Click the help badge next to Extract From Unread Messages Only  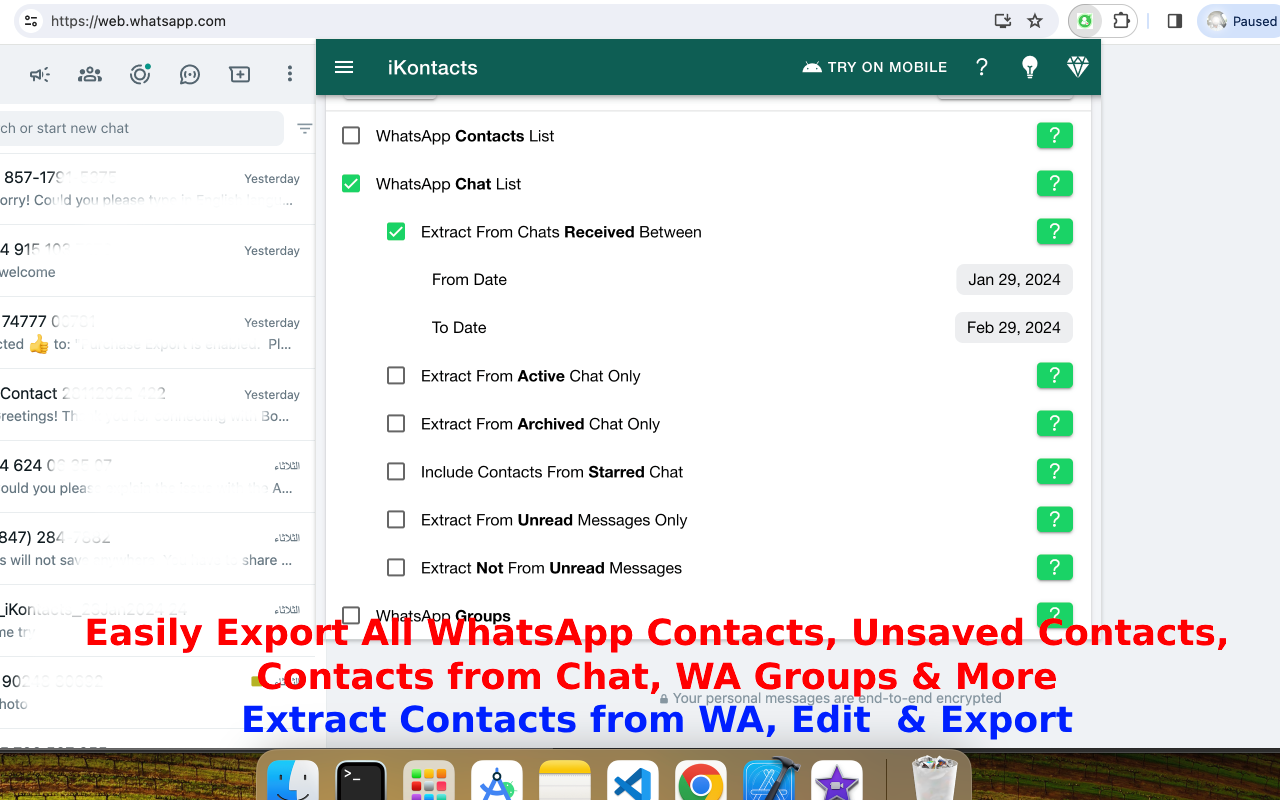(x=1055, y=519)
